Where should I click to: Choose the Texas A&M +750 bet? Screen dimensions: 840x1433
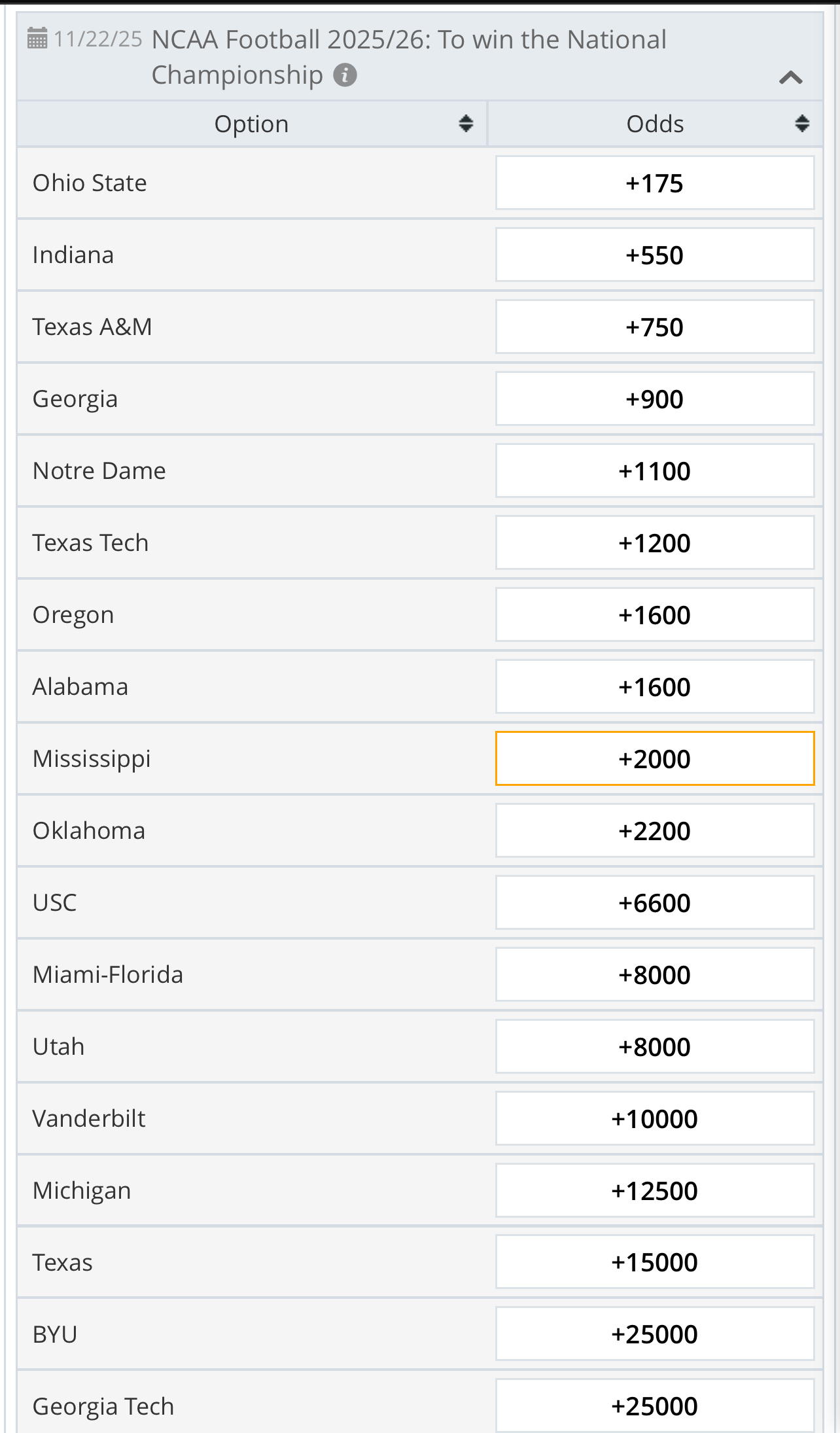[x=654, y=327]
